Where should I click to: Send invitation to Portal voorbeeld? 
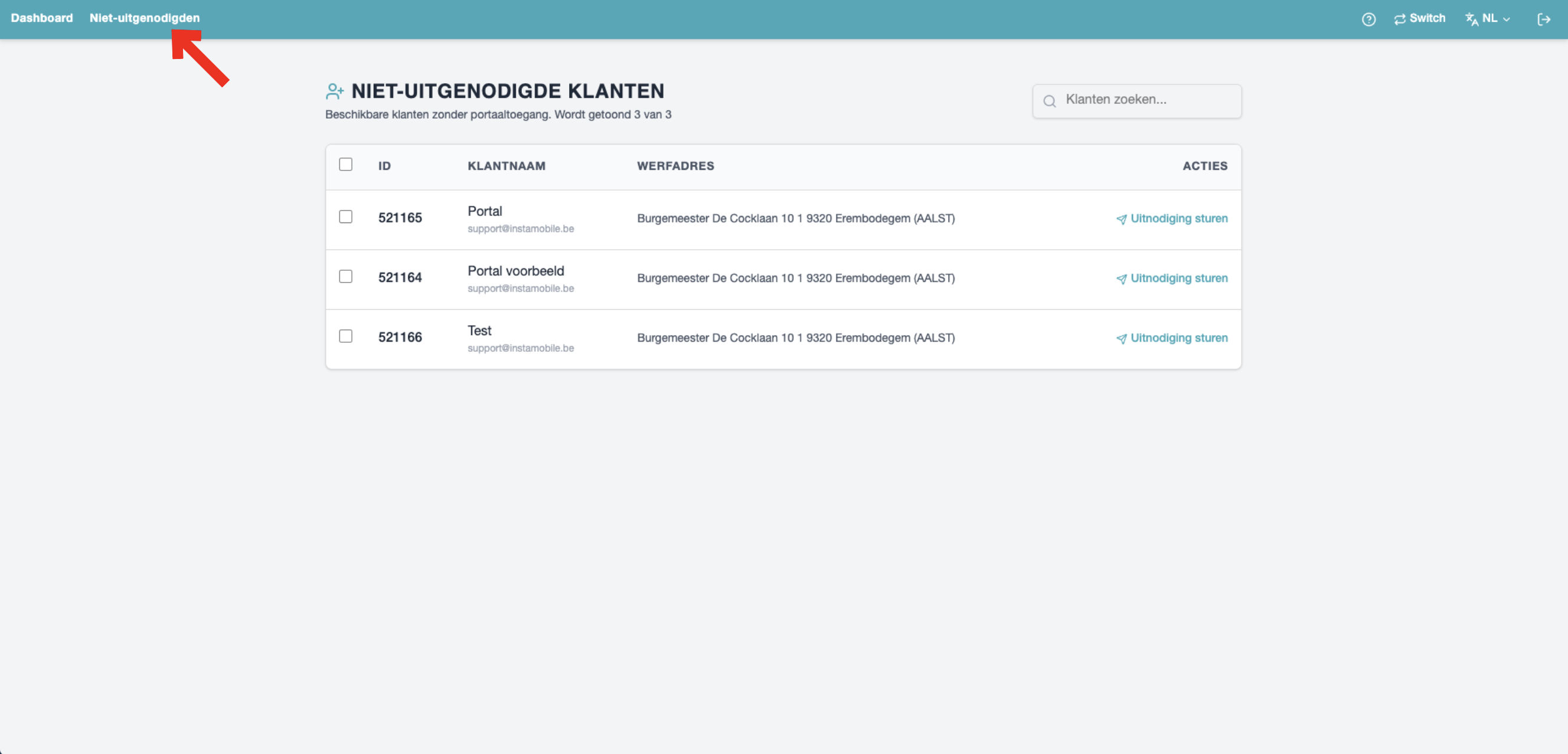click(1172, 278)
